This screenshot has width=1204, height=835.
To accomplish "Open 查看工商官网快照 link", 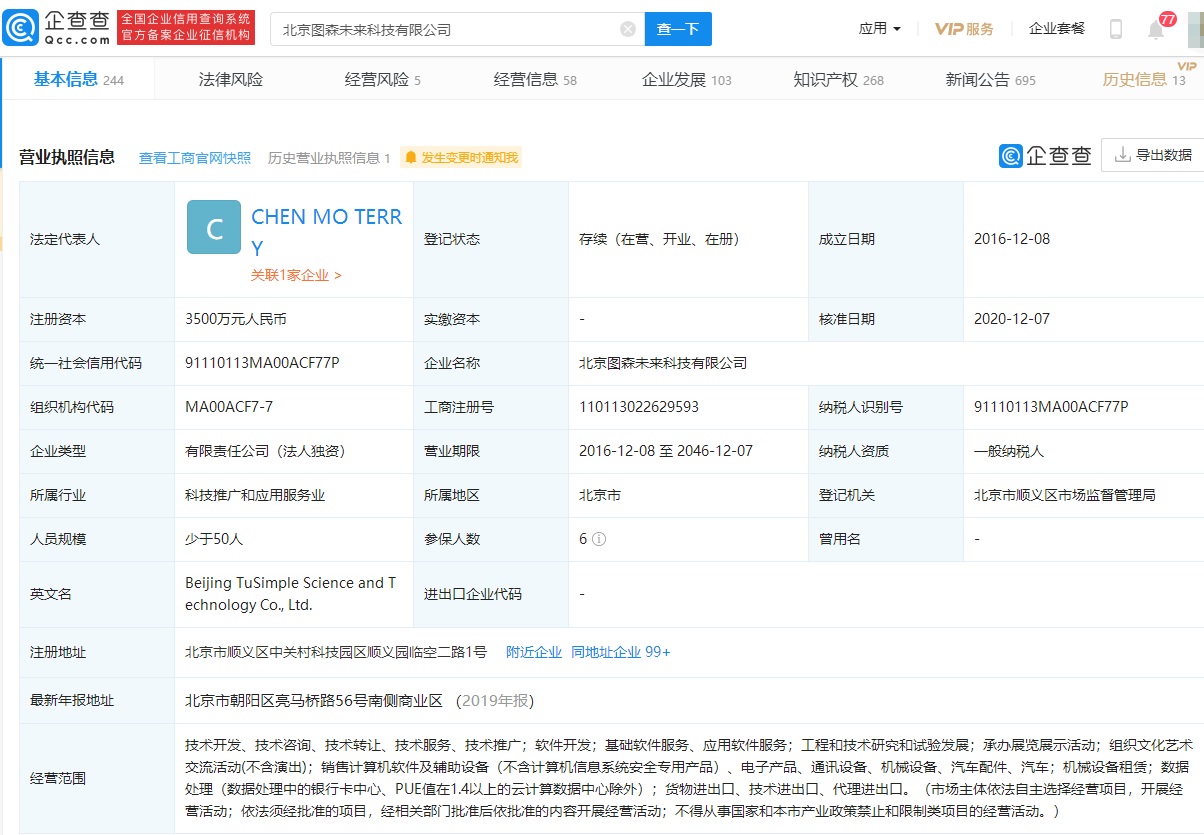I will tap(195, 158).
